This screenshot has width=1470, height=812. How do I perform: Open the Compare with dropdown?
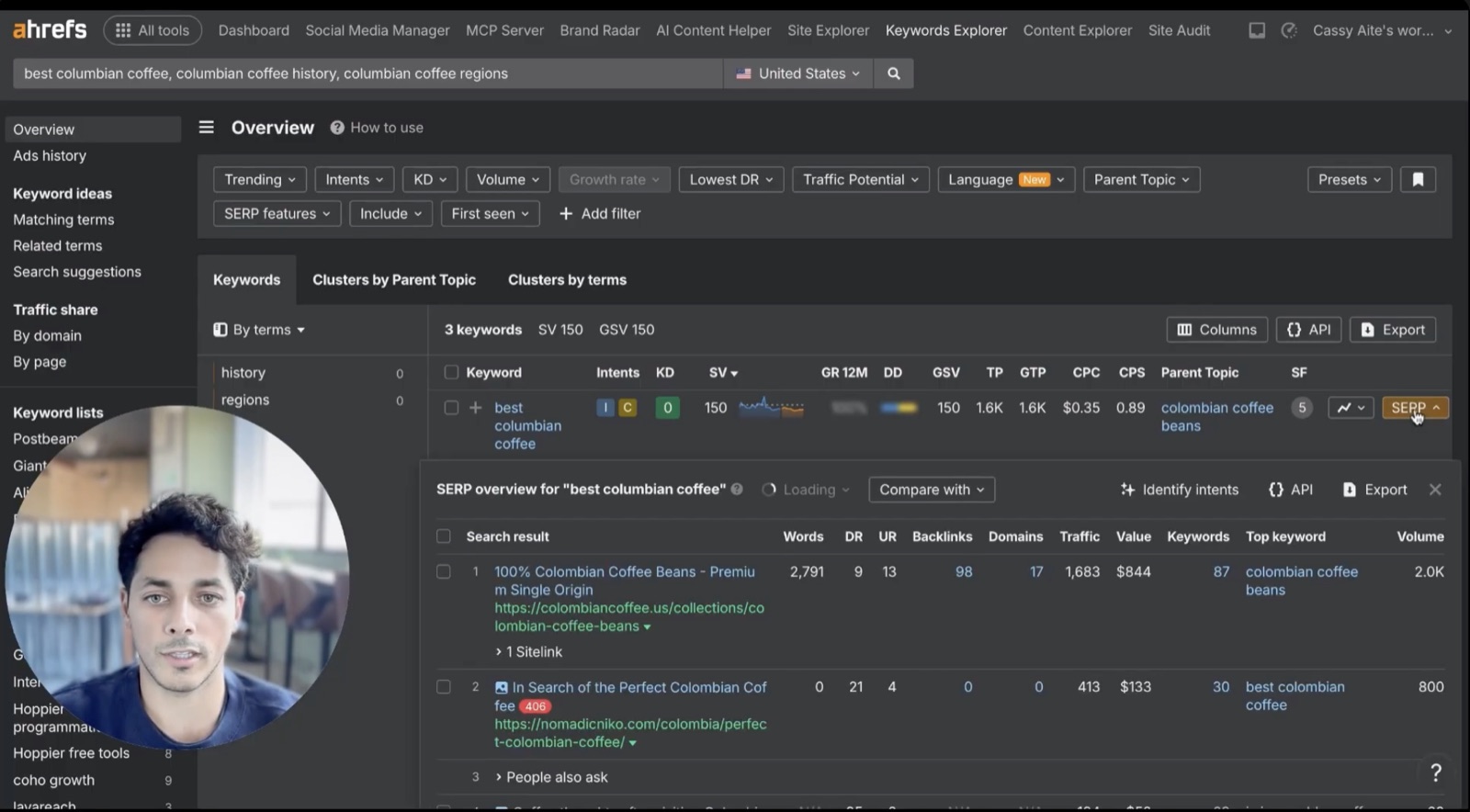(932, 490)
